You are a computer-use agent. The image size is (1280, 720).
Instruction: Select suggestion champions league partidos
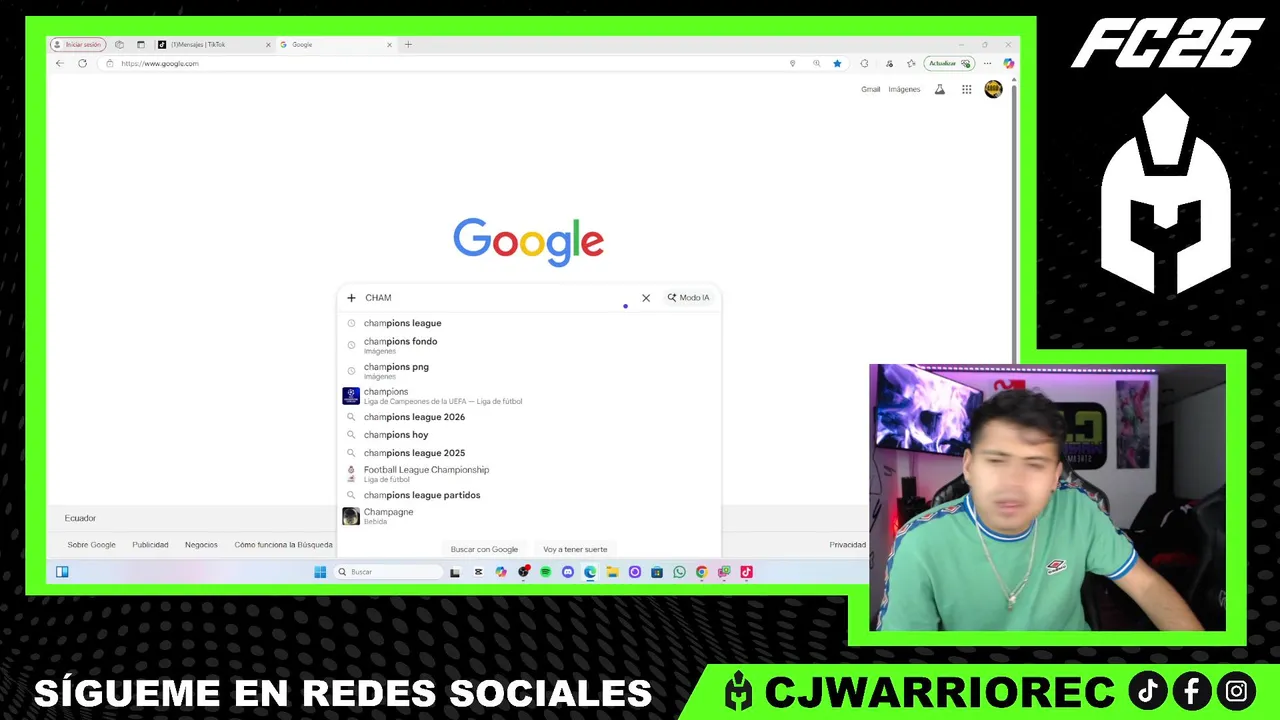point(528,495)
